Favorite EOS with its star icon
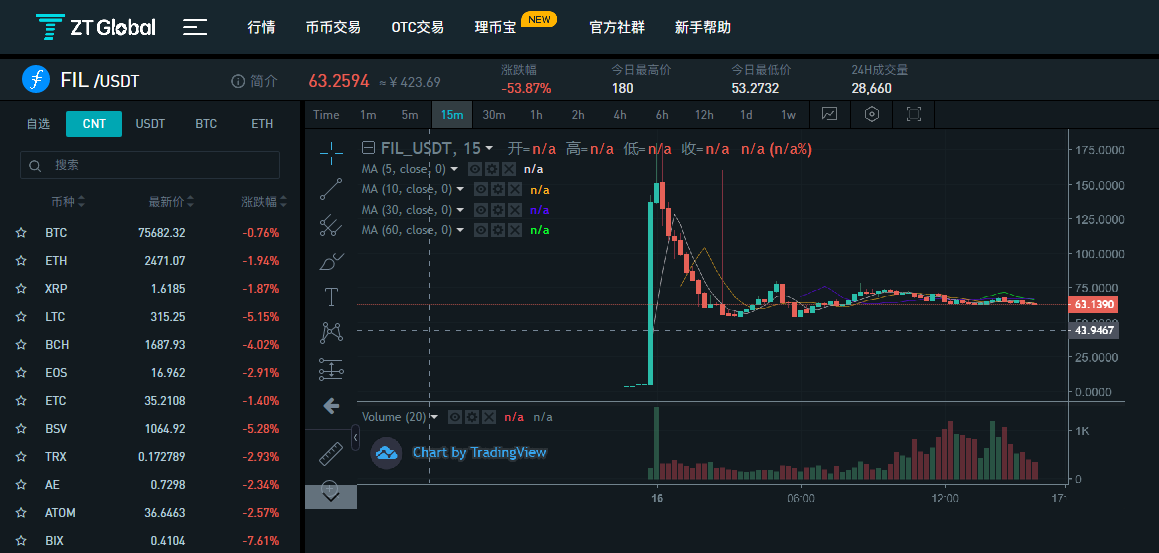The image size is (1159, 553). click(21, 373)
